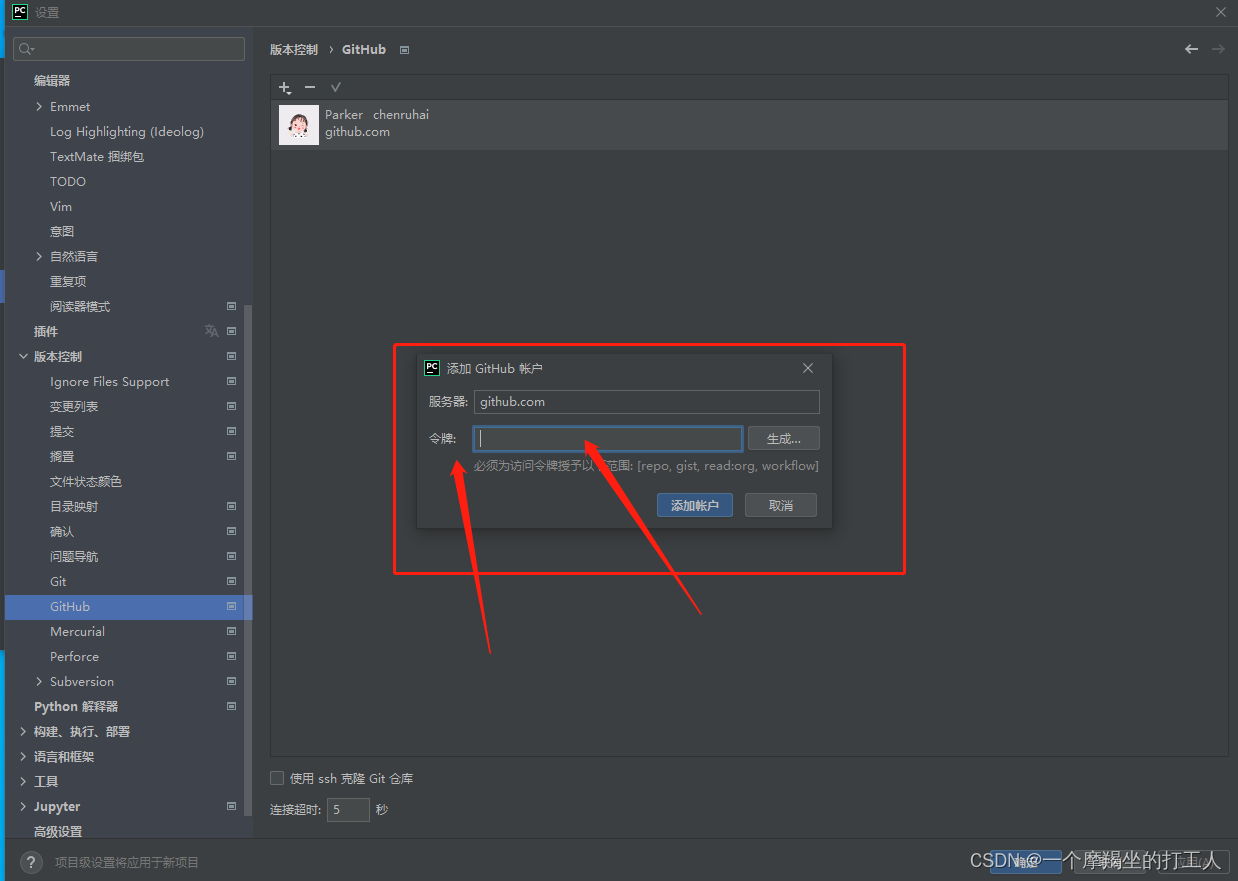Click the project-level icon on 问题导航 row

click(231, 556)
